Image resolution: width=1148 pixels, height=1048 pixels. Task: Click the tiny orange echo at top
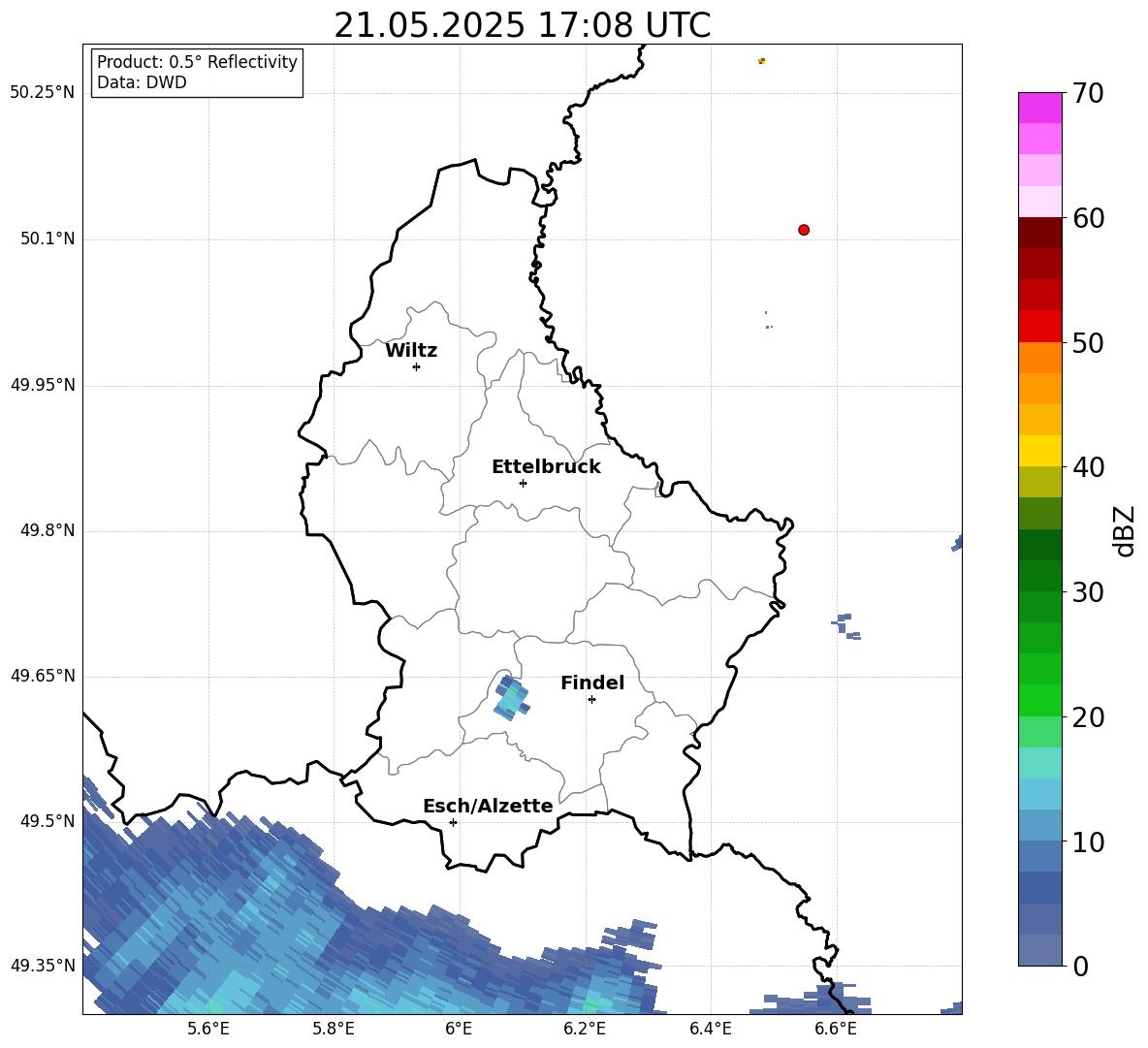pyautogui.click(x=761, y=61)
